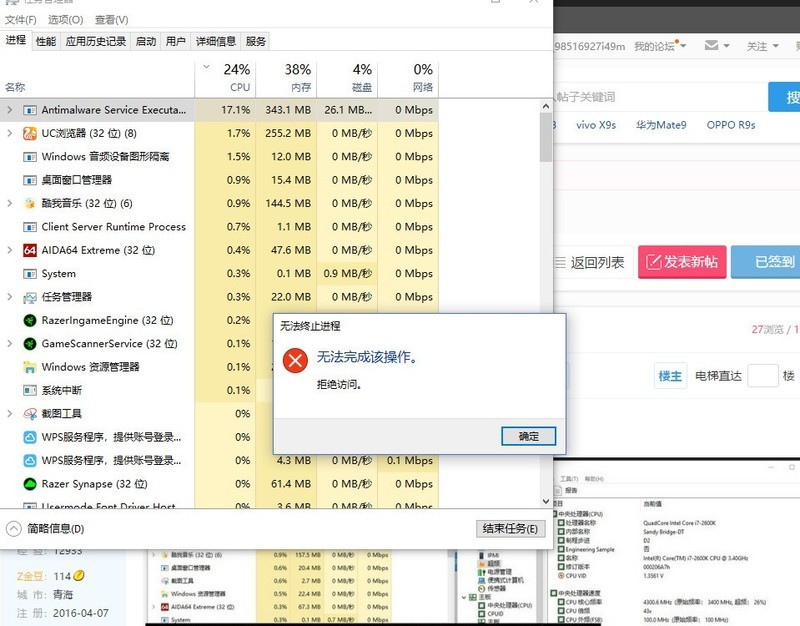Open the 工具(T) menu in AIDA64
Screen dimensions: 800x626
[569, 479]
